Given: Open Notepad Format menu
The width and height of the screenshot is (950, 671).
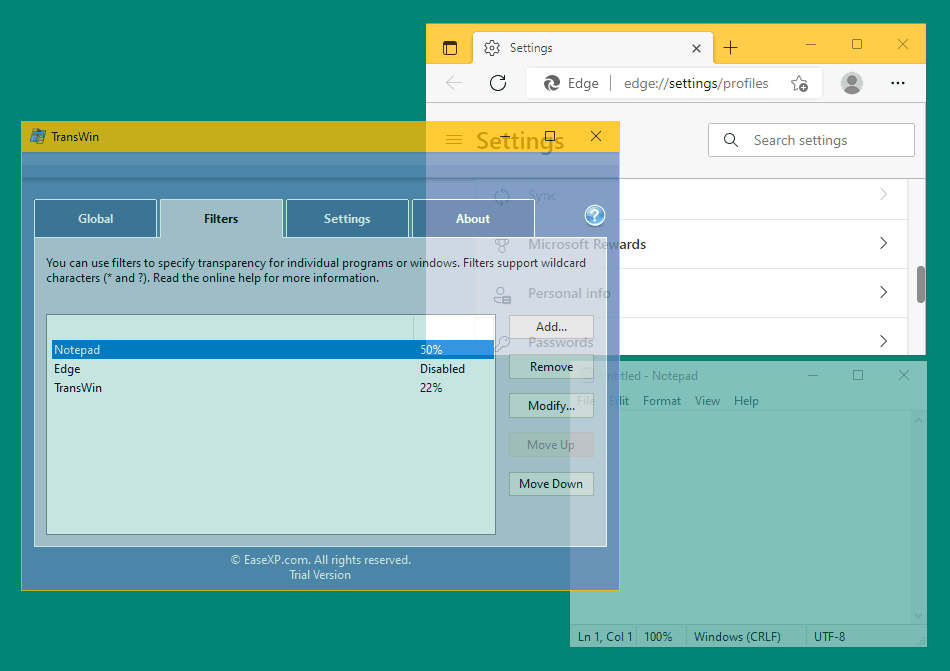Looking at the screenshot, I should tap(662, 401).
